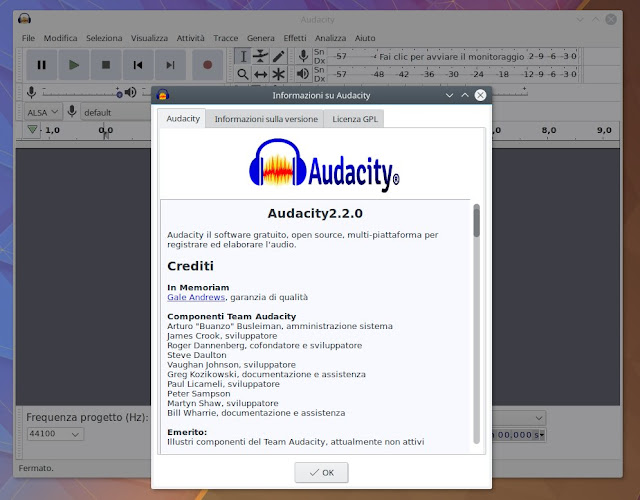Open the 00,000 s time format arrow
This screenshot has height=500, width=640.
tap(542, 435)
